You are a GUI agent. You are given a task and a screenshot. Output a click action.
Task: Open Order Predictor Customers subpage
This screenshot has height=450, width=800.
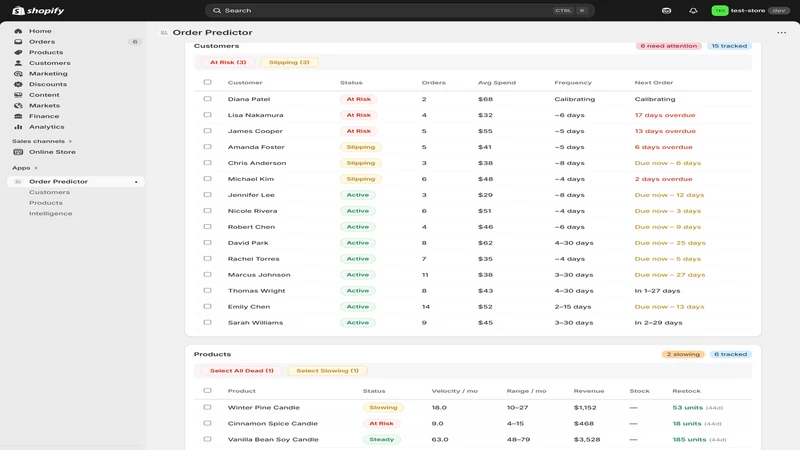49,192
